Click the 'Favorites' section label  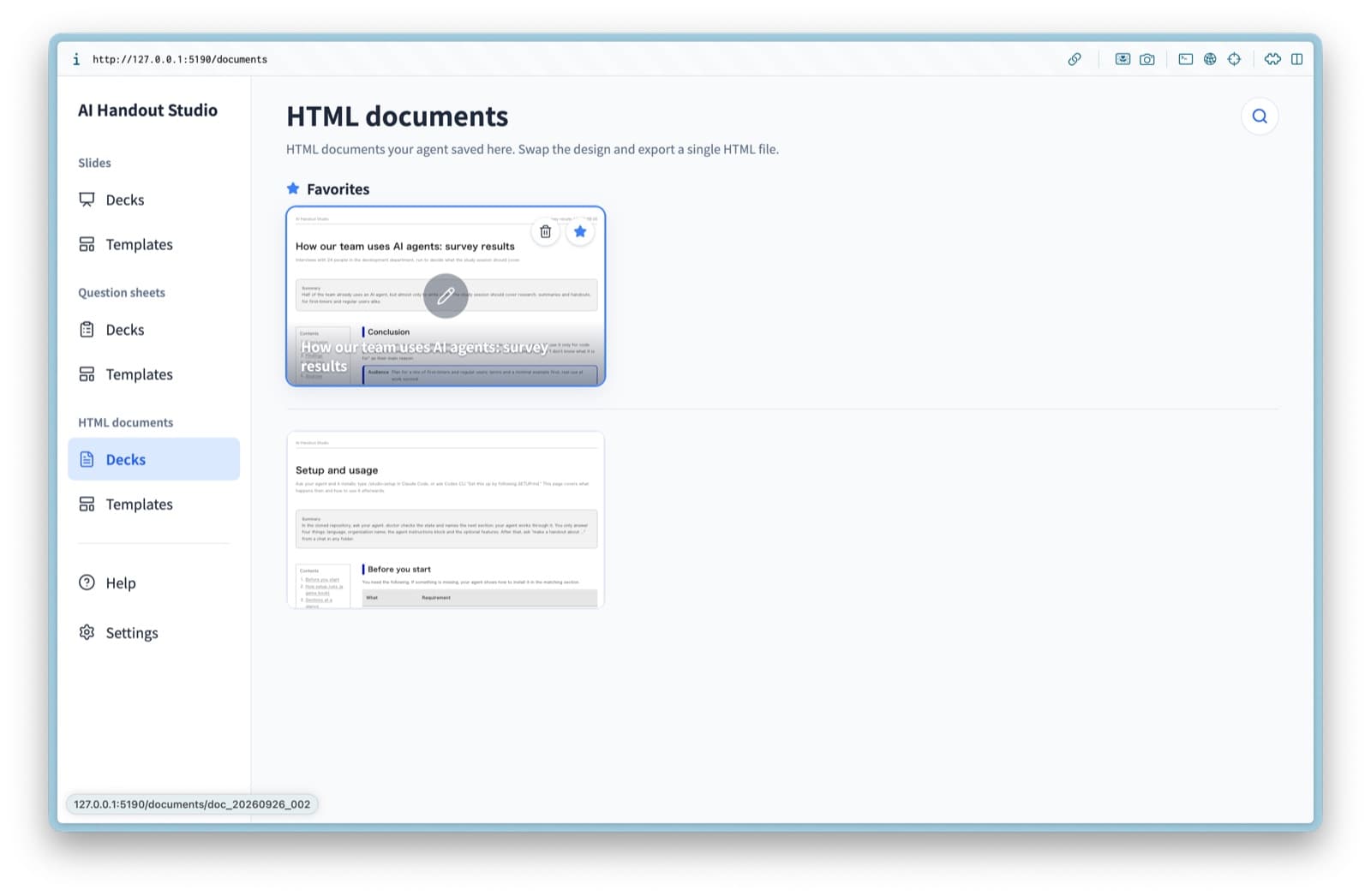(x=338, y=189)
